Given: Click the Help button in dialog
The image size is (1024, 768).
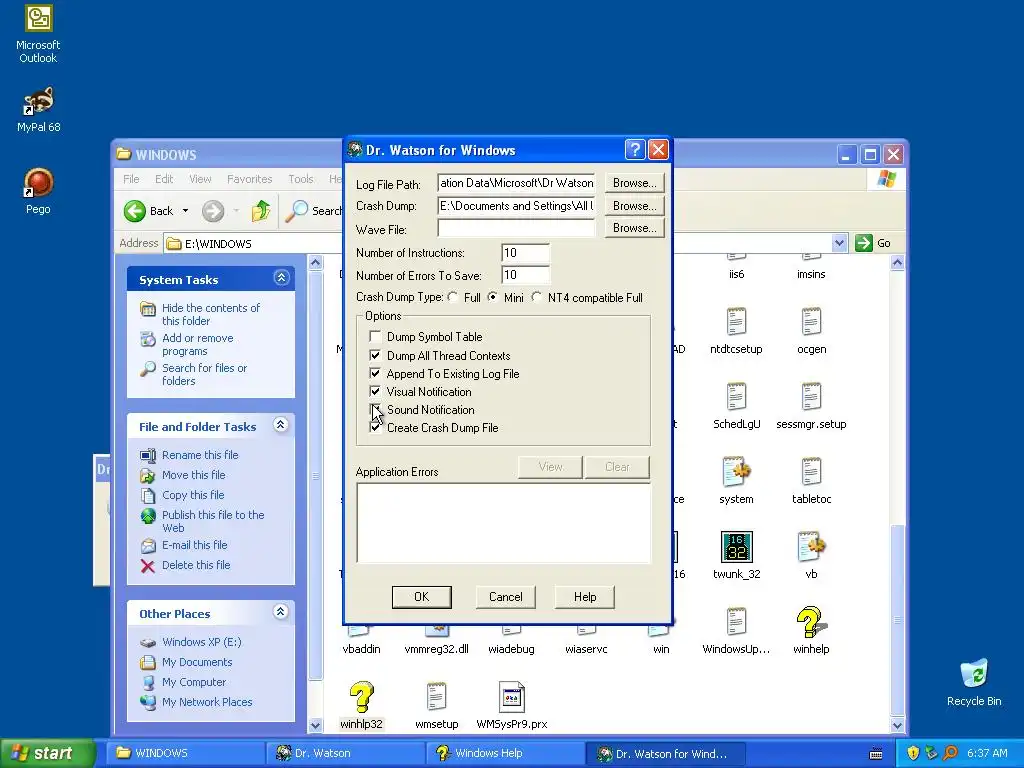Looking at the screenshot, I should [584, 597].
